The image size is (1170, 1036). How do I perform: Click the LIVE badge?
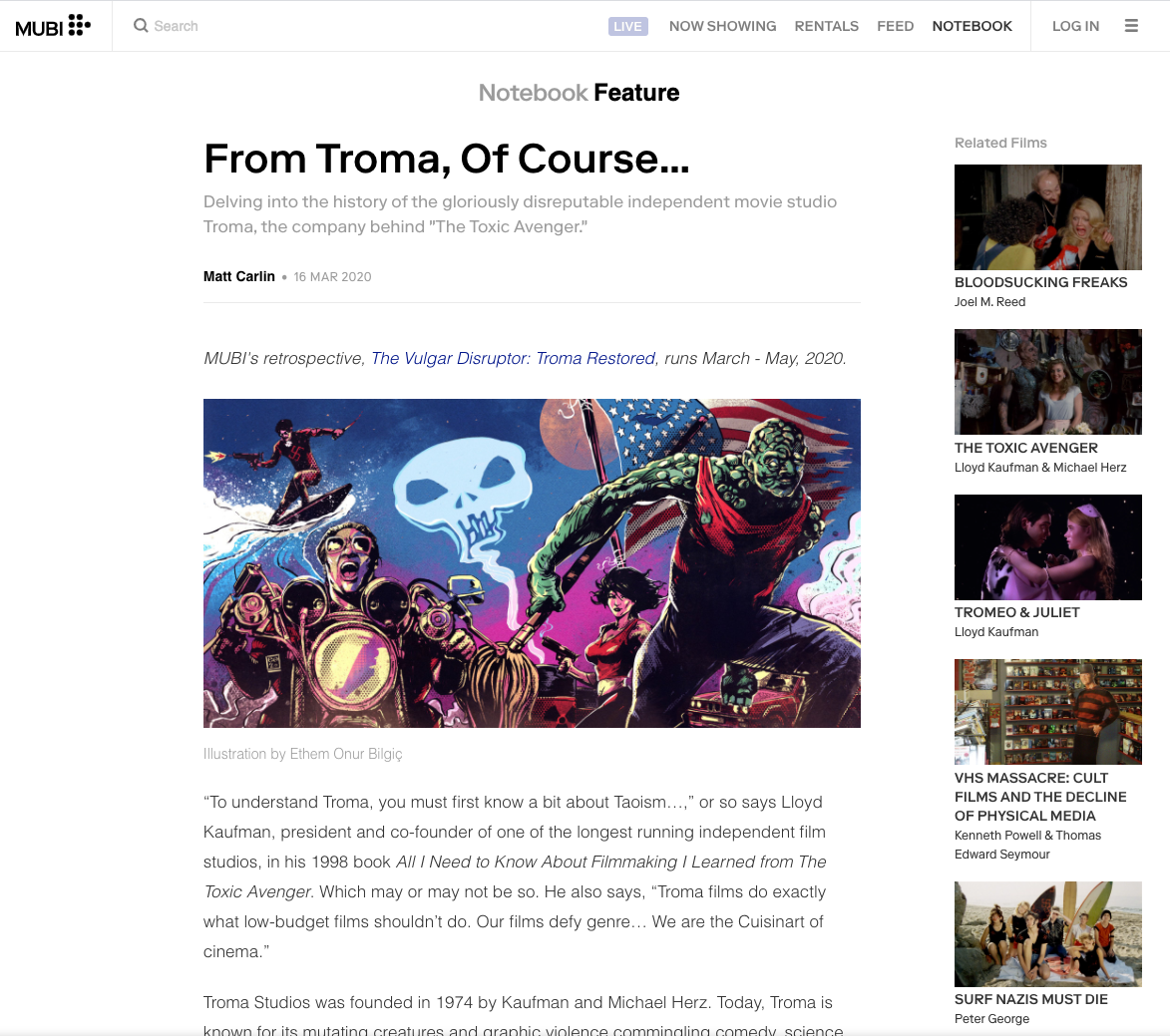[x=627, y=26]
